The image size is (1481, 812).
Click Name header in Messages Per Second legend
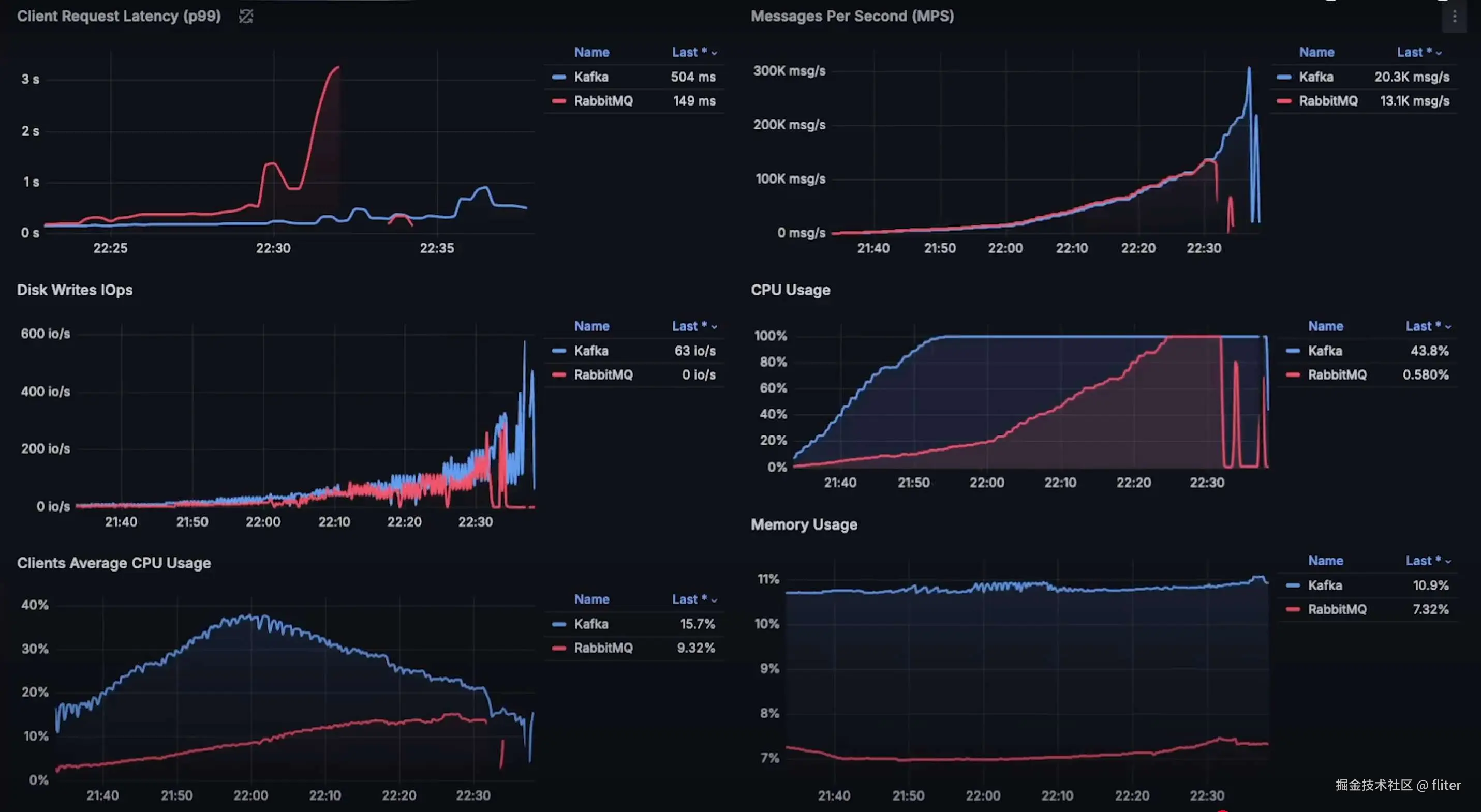coord(1316,52)
